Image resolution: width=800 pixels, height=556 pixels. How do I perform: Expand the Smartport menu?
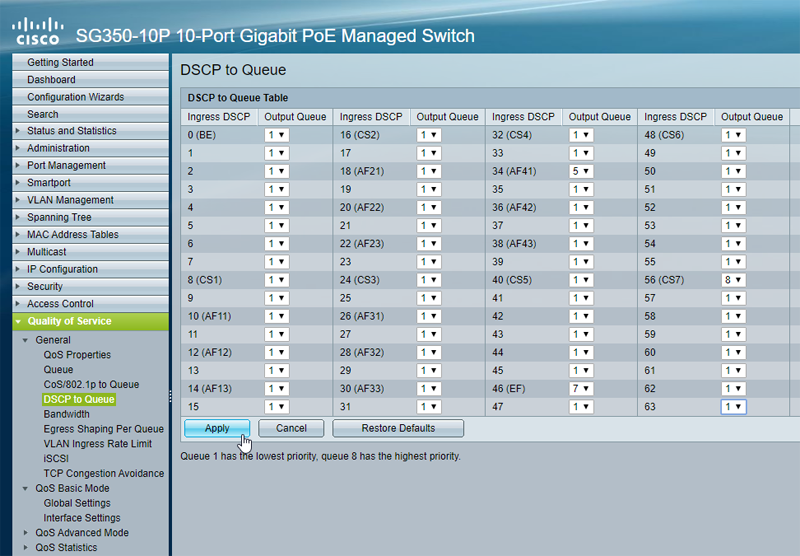click(x=90, y=183)
